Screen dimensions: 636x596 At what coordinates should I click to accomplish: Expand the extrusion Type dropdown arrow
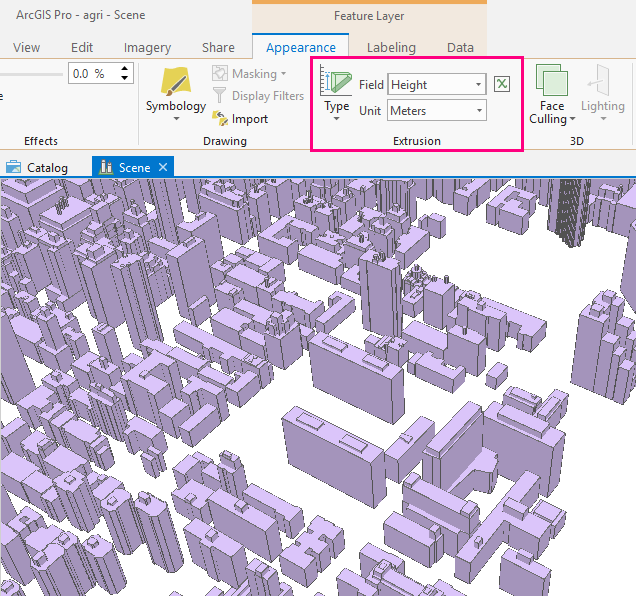[336, 119]
